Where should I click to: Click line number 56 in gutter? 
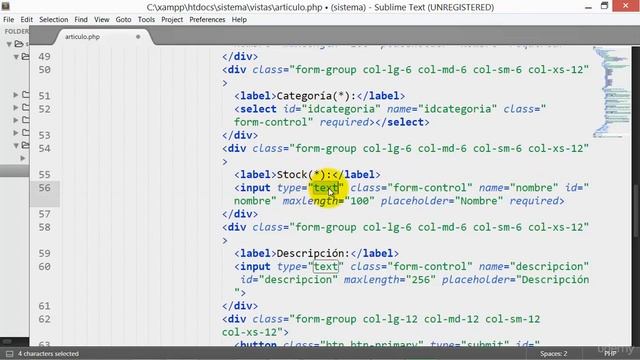coord(44,188)
